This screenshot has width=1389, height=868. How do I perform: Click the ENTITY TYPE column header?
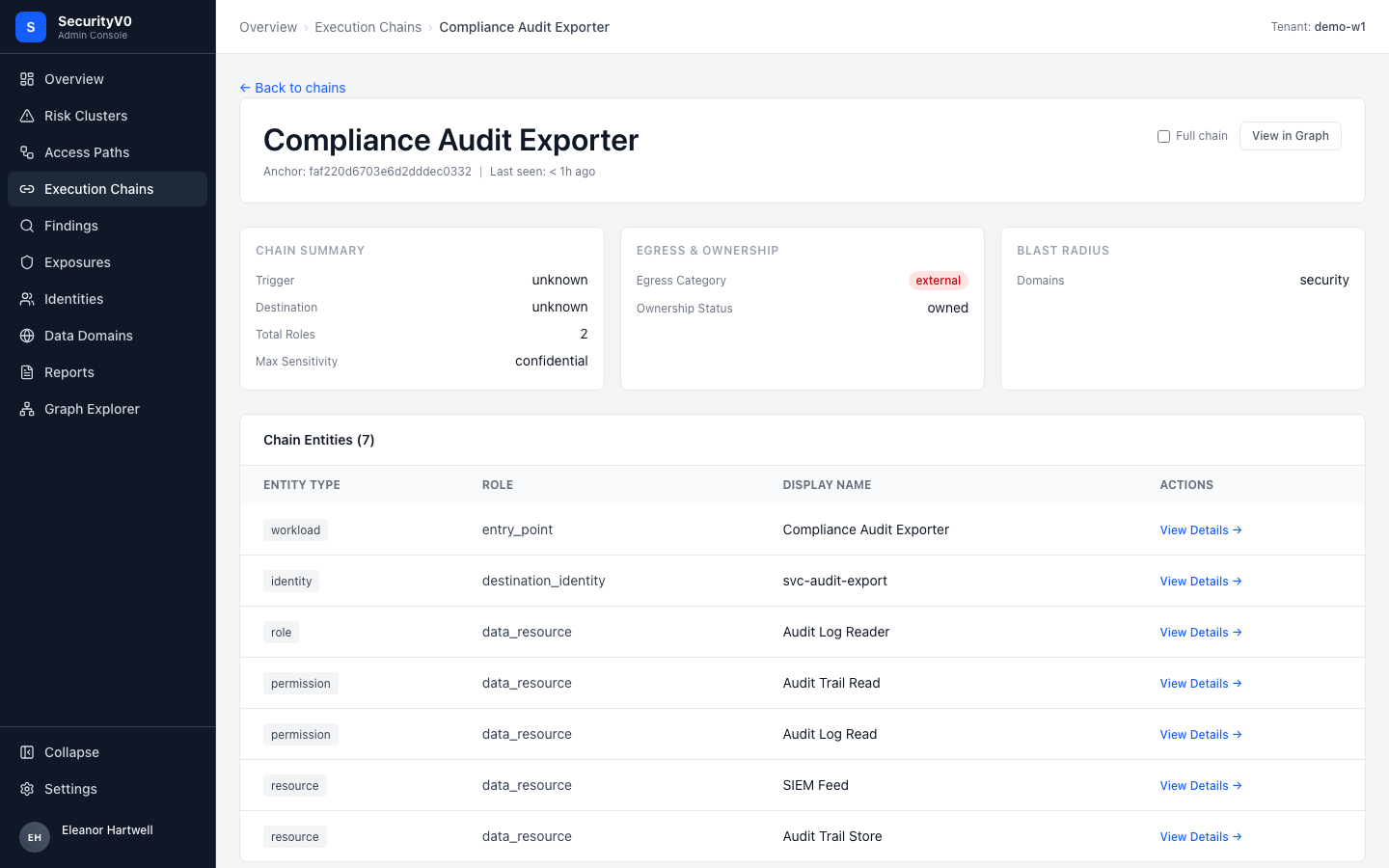click(x=302, y=485)
